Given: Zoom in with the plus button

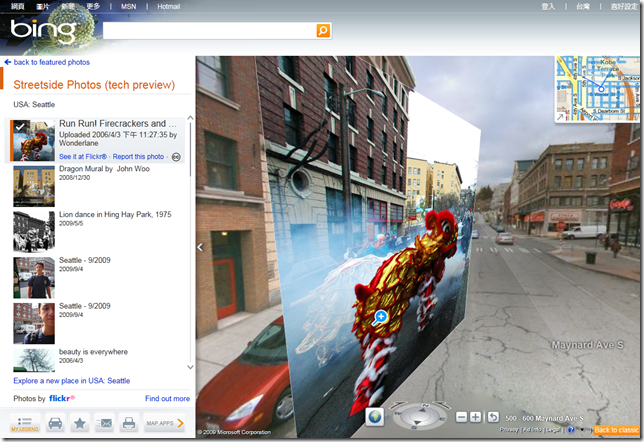Looking at the screenshot, I should (x=475, y=417).
